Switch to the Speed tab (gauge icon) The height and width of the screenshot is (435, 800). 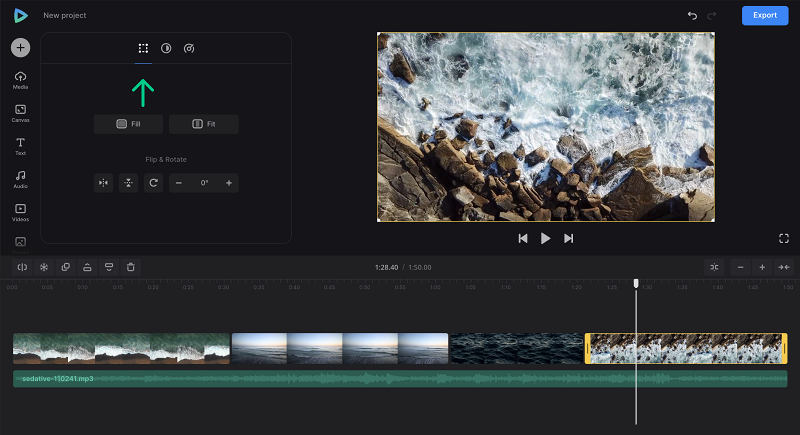point(189,48)
